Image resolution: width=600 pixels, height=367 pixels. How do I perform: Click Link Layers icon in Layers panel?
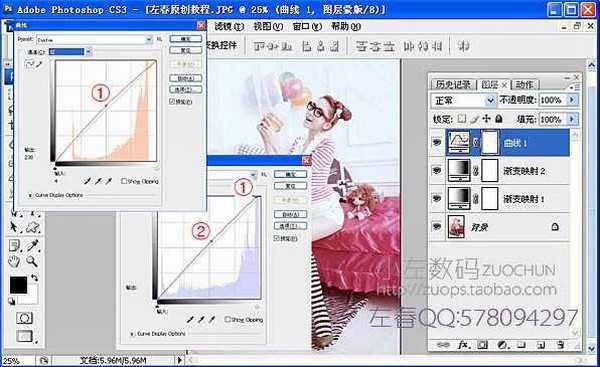point(443,345)
